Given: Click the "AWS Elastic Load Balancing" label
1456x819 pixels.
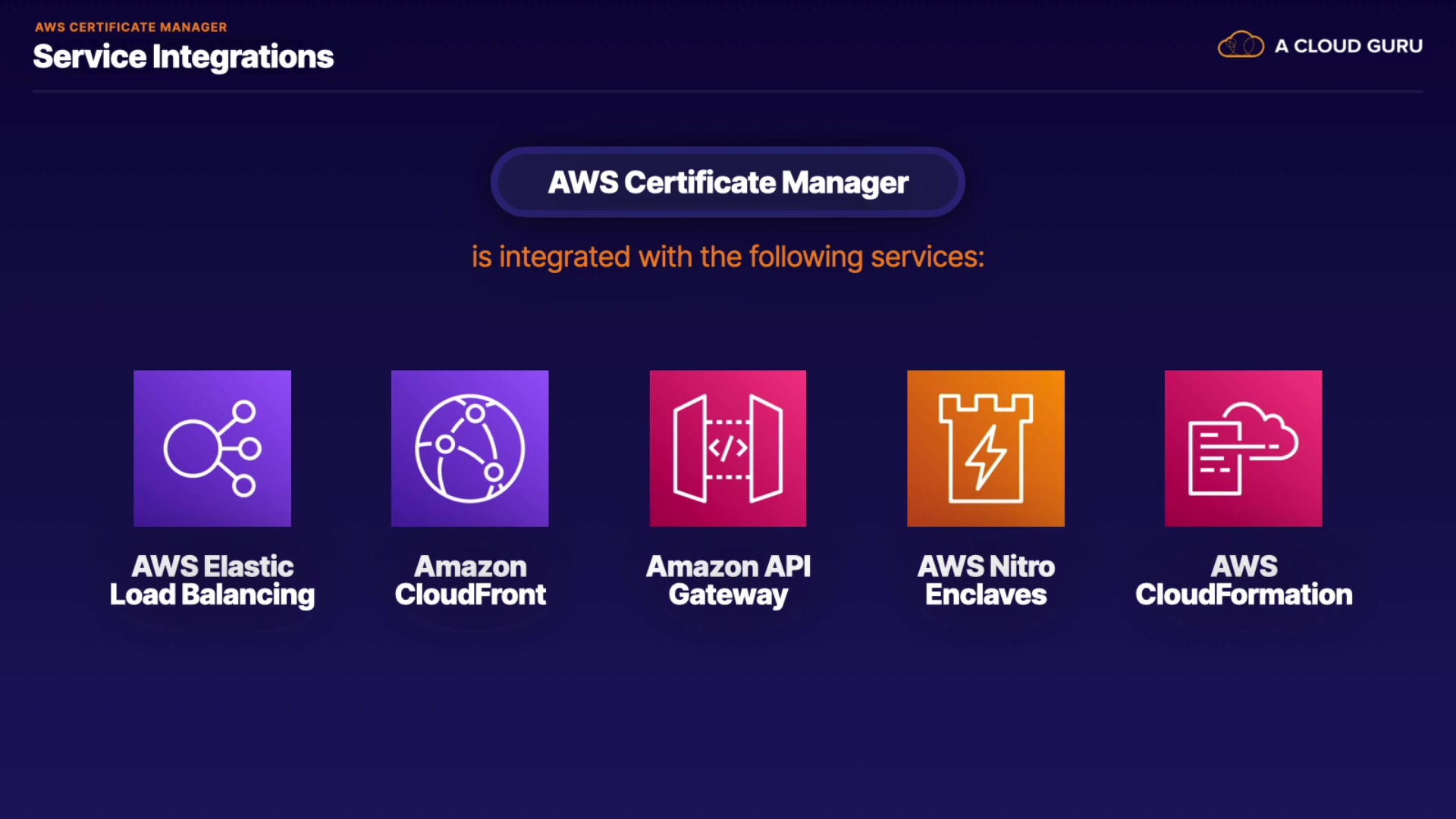Looking at the screenshot, I should tap(212, 581).
